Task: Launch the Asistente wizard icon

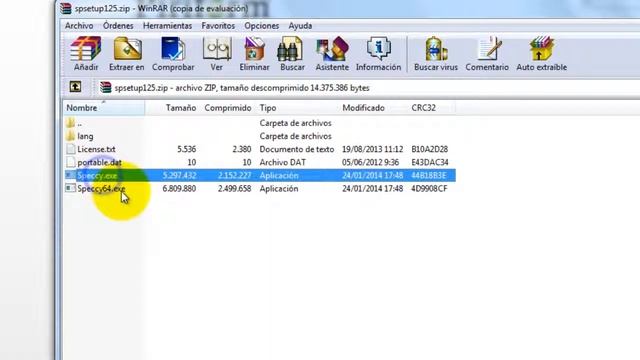Action: click(332, 49)
